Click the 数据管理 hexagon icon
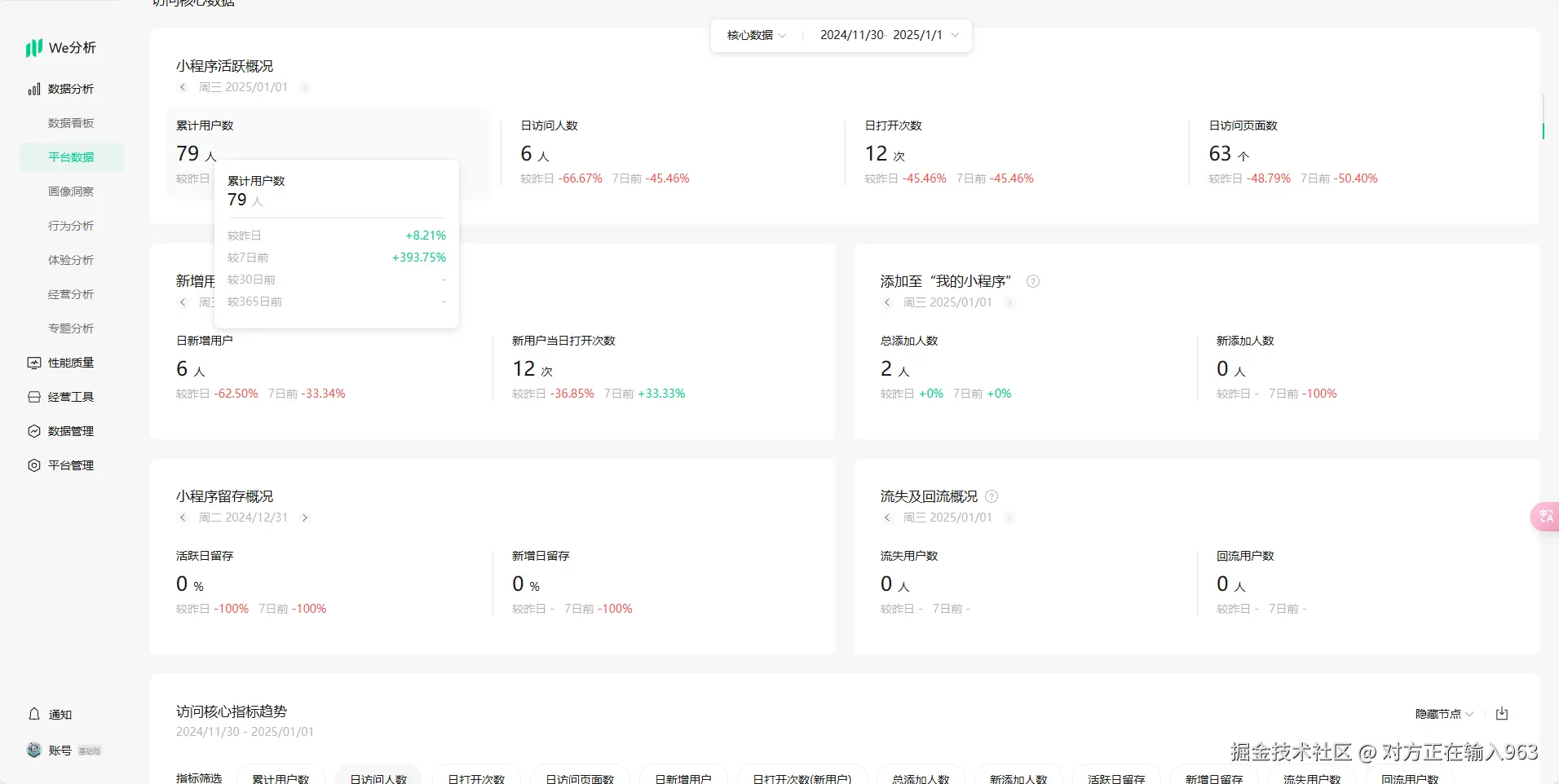Viewport: 1559px width, 784px height. pyautogui.click(x=34, y=431)
